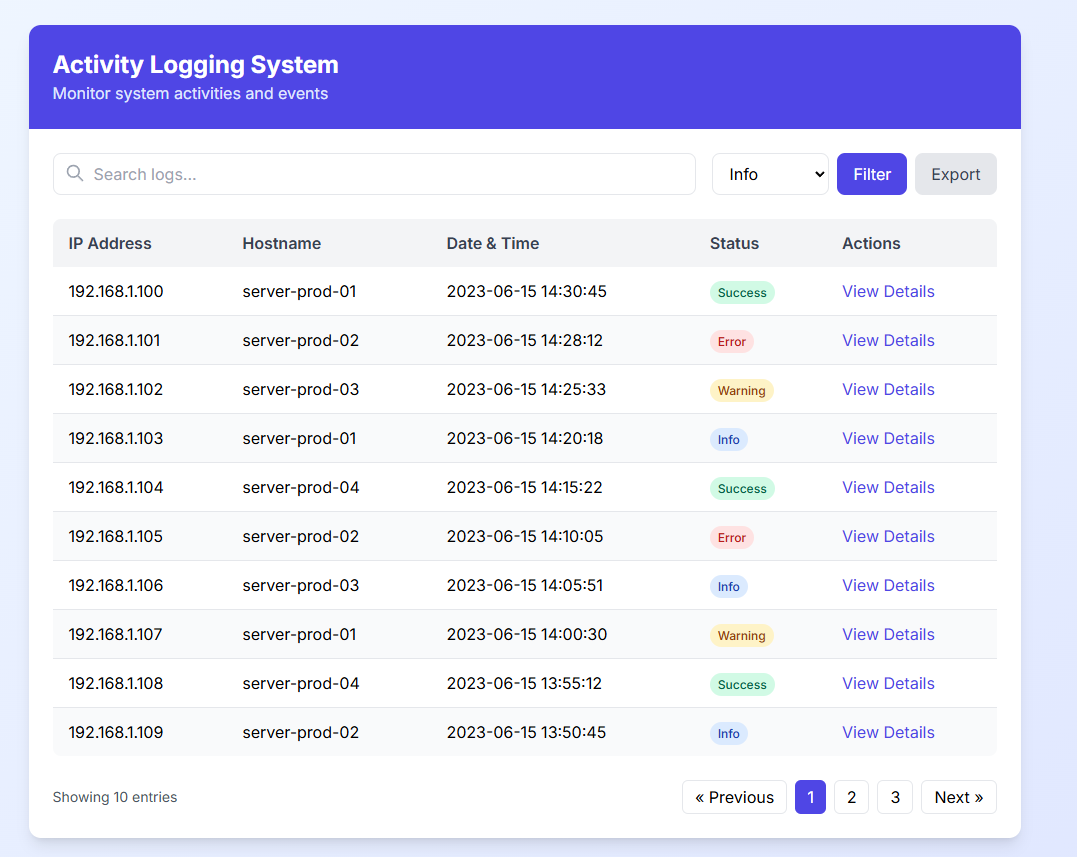View Details for 192.168.1.106
This screenshot has width=1077, height=857.
click(x=888, y=585)
